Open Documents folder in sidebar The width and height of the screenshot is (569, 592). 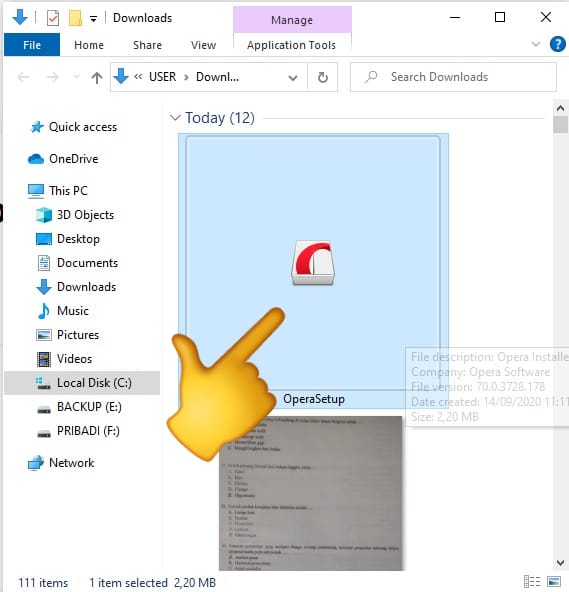(87, 263)
